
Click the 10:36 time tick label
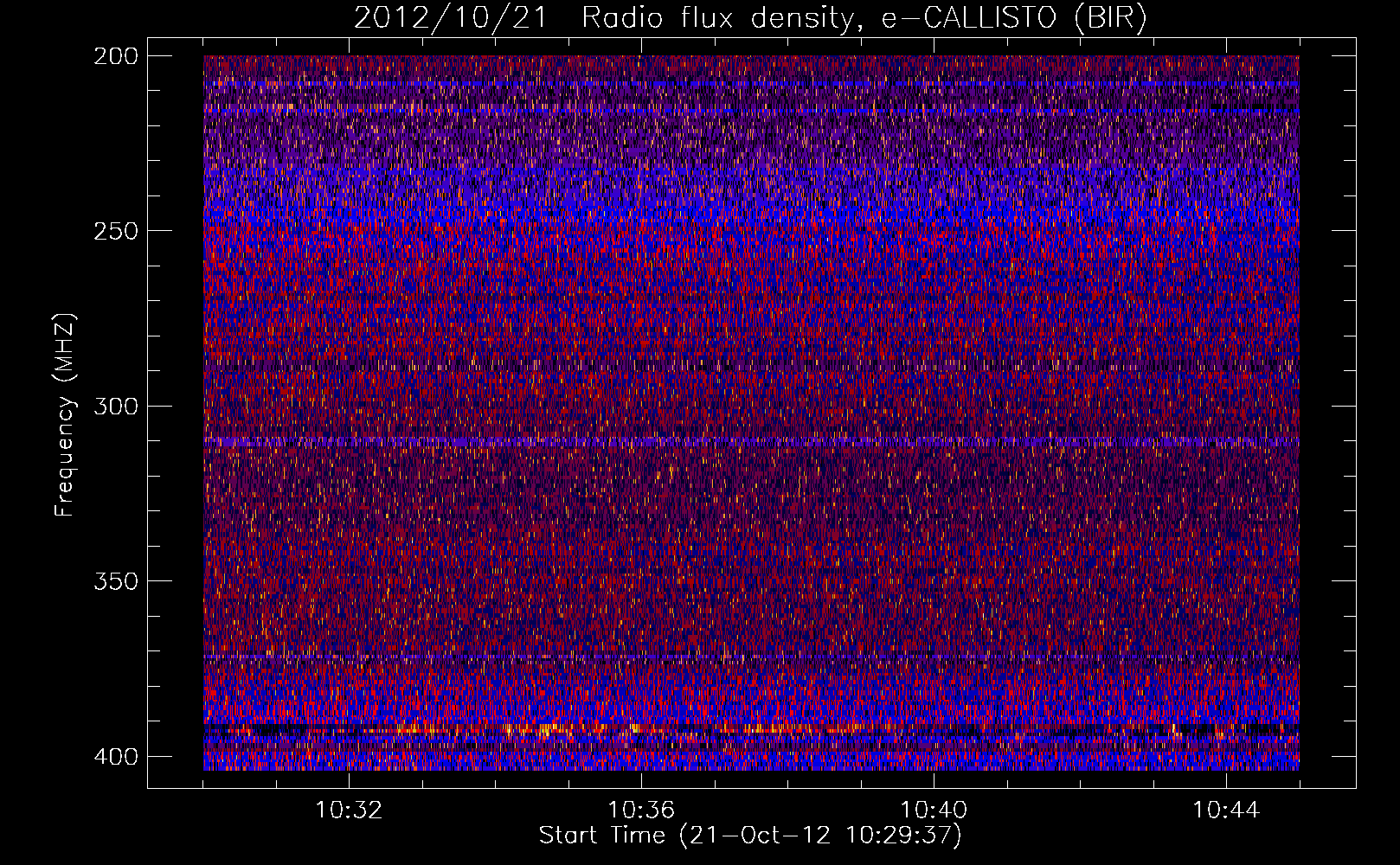(641, 811)
